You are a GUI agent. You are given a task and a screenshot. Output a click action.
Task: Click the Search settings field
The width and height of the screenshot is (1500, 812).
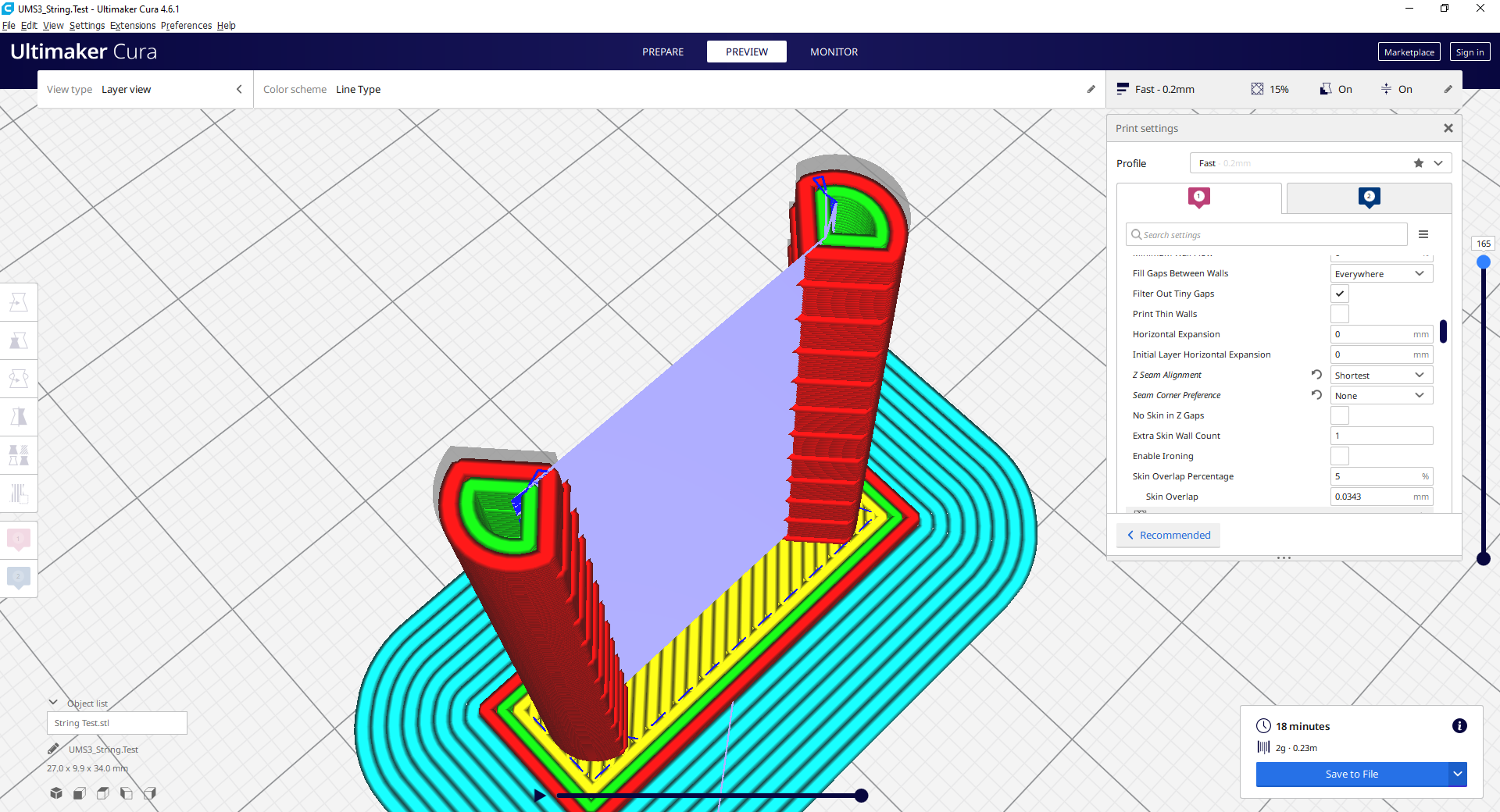click(x=1266, y=234)
